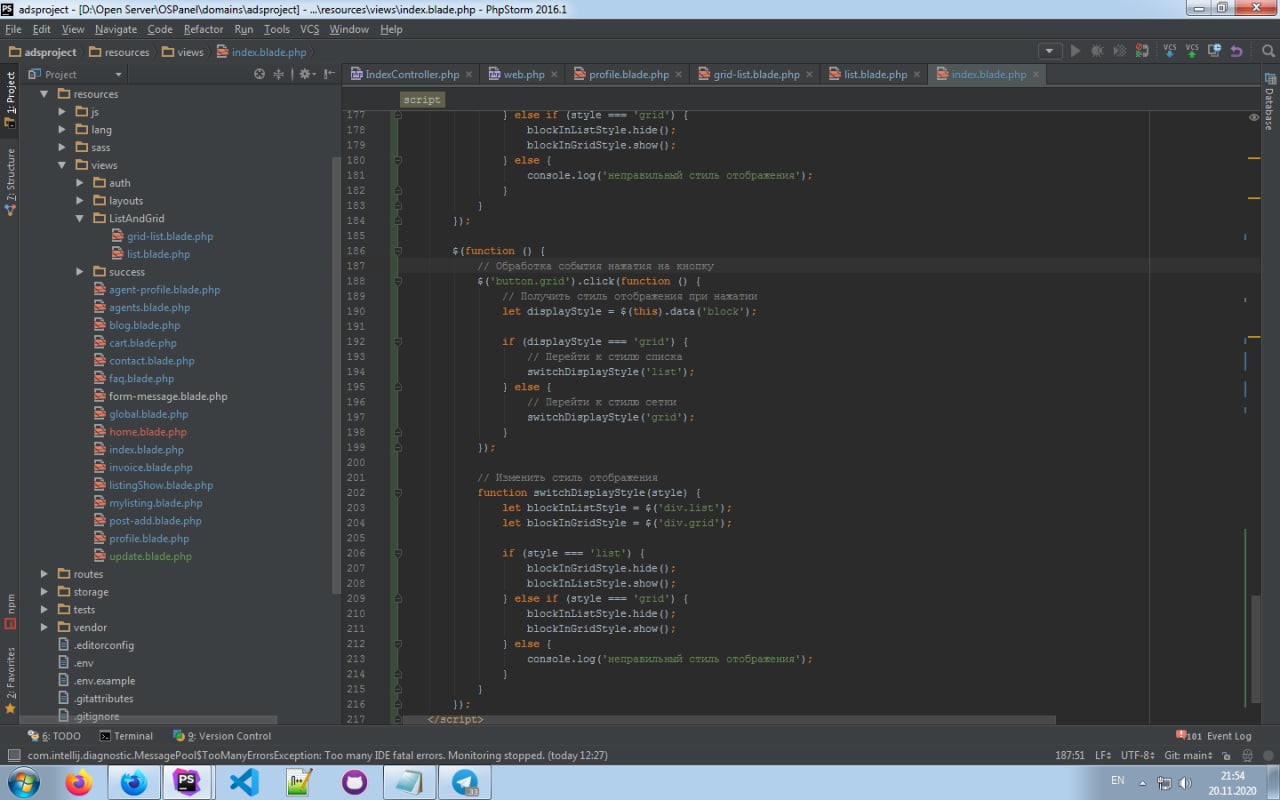This screenshot has height=800, width=1280.
Task: Expand the sass folder
Action: (62, 147)
